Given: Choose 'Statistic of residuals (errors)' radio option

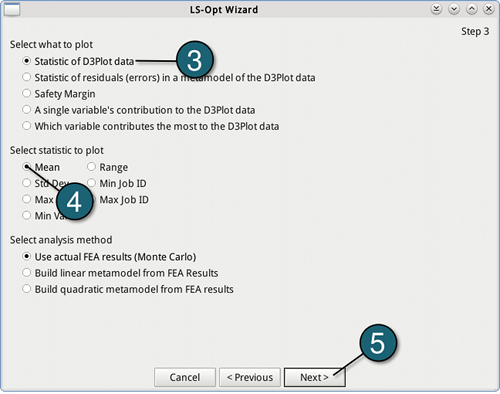Looking at the screenshot, I should tap(26, 77).
